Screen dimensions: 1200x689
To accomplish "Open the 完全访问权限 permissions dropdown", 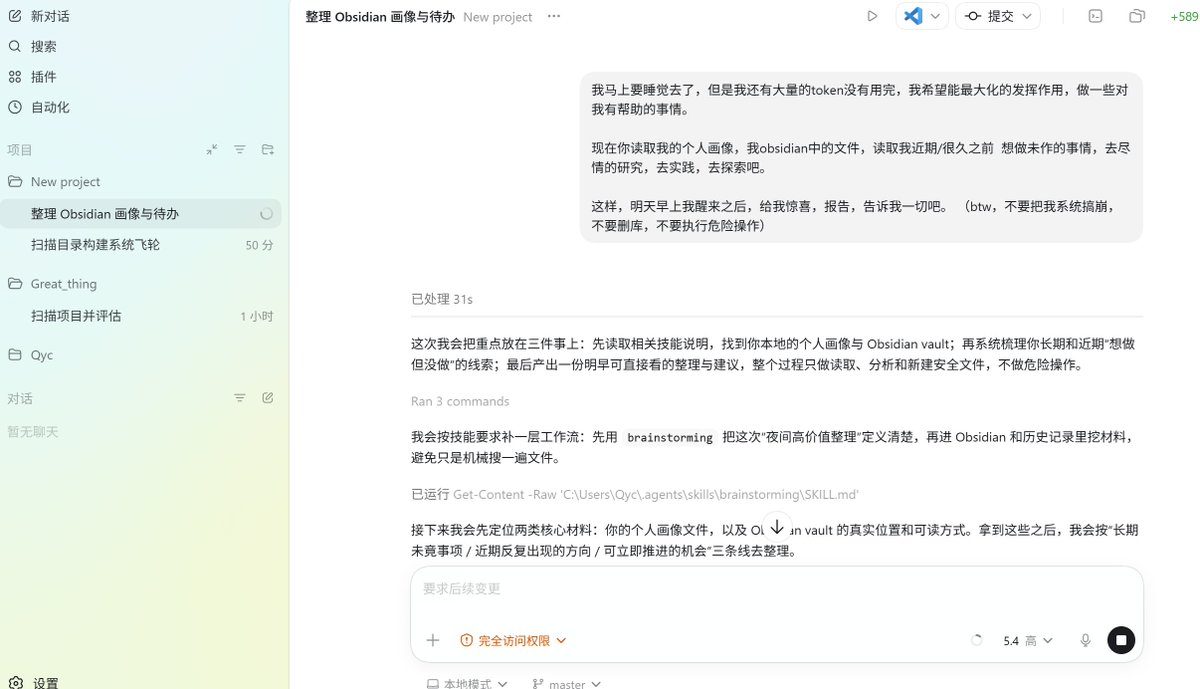I will [514, 640].
